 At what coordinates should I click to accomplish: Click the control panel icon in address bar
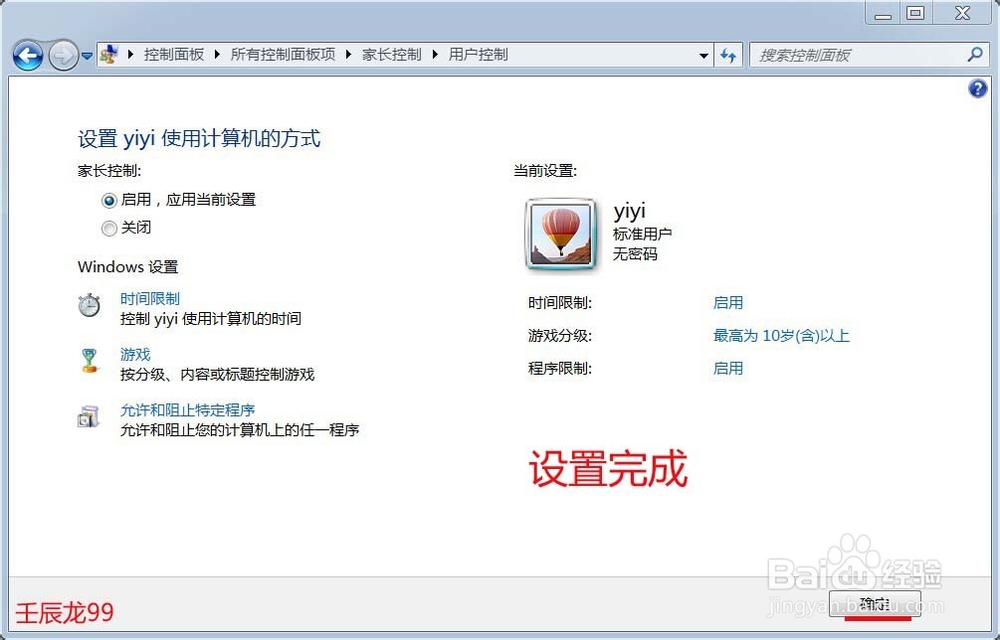109,54
